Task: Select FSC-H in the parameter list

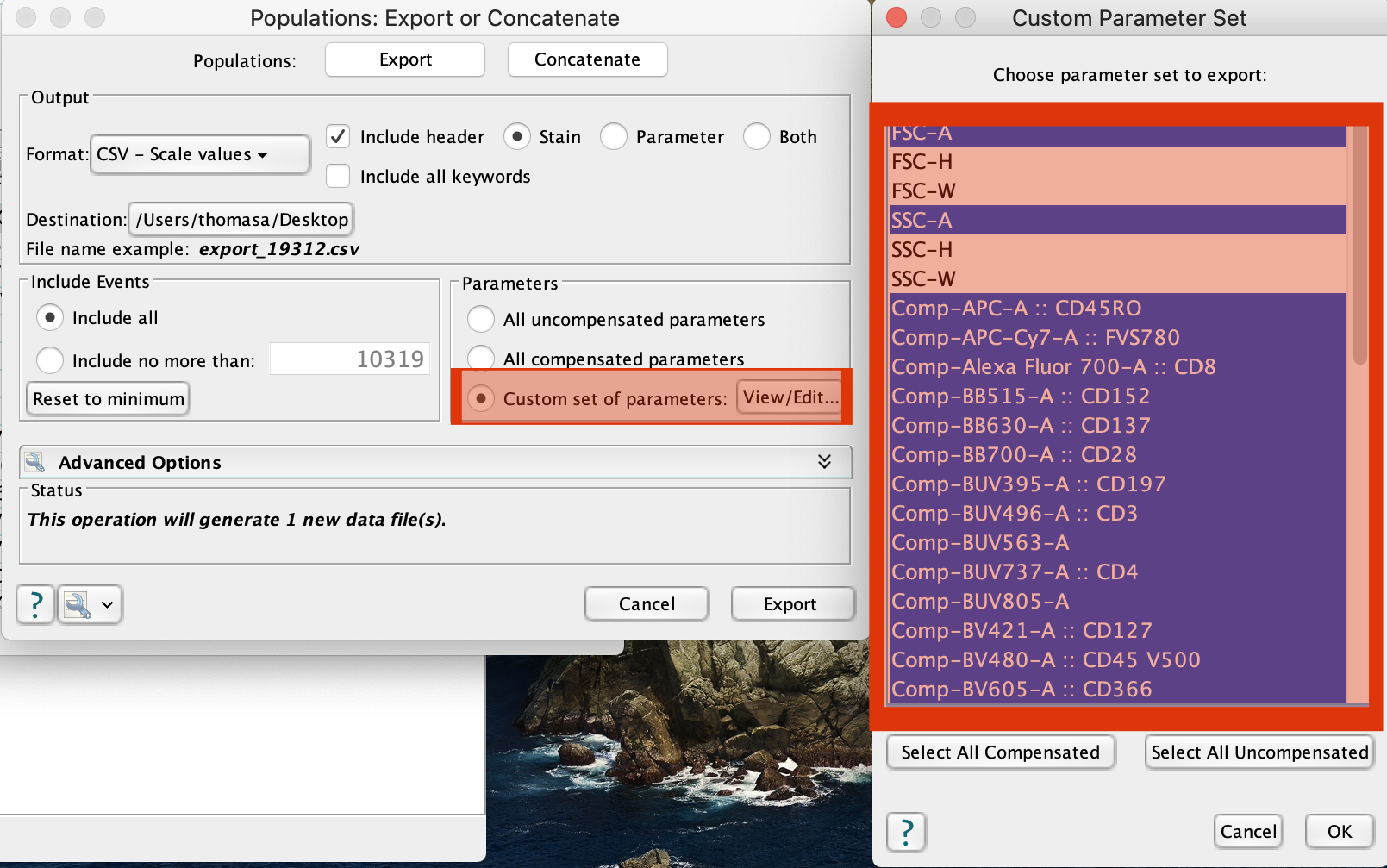Action: (x=1116, y=162)
